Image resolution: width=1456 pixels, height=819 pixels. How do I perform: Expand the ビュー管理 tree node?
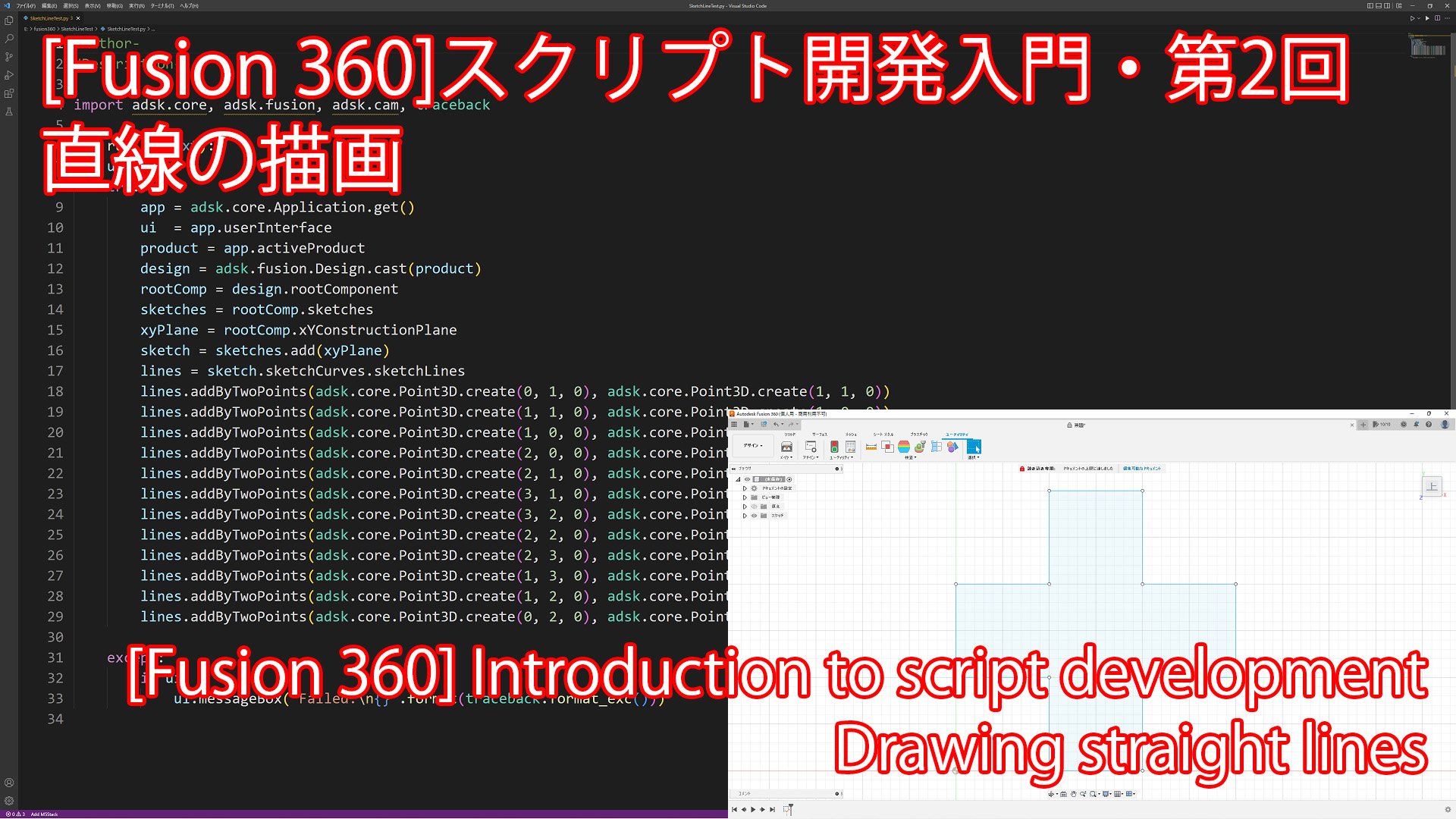pyautogui.click(x=745, y=497)
